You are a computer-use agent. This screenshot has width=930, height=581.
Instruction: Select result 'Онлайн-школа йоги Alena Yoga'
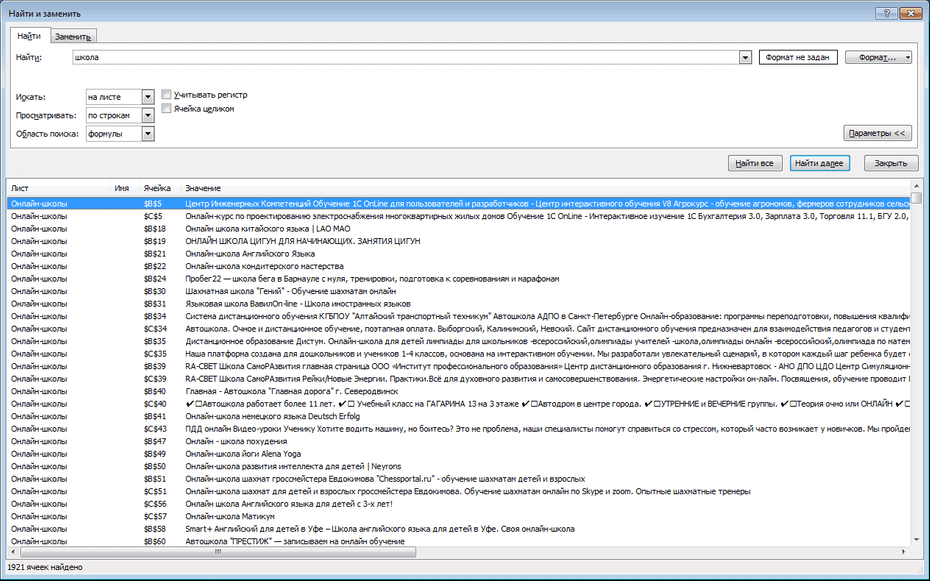pyautogui.click(x=458, y=454)
